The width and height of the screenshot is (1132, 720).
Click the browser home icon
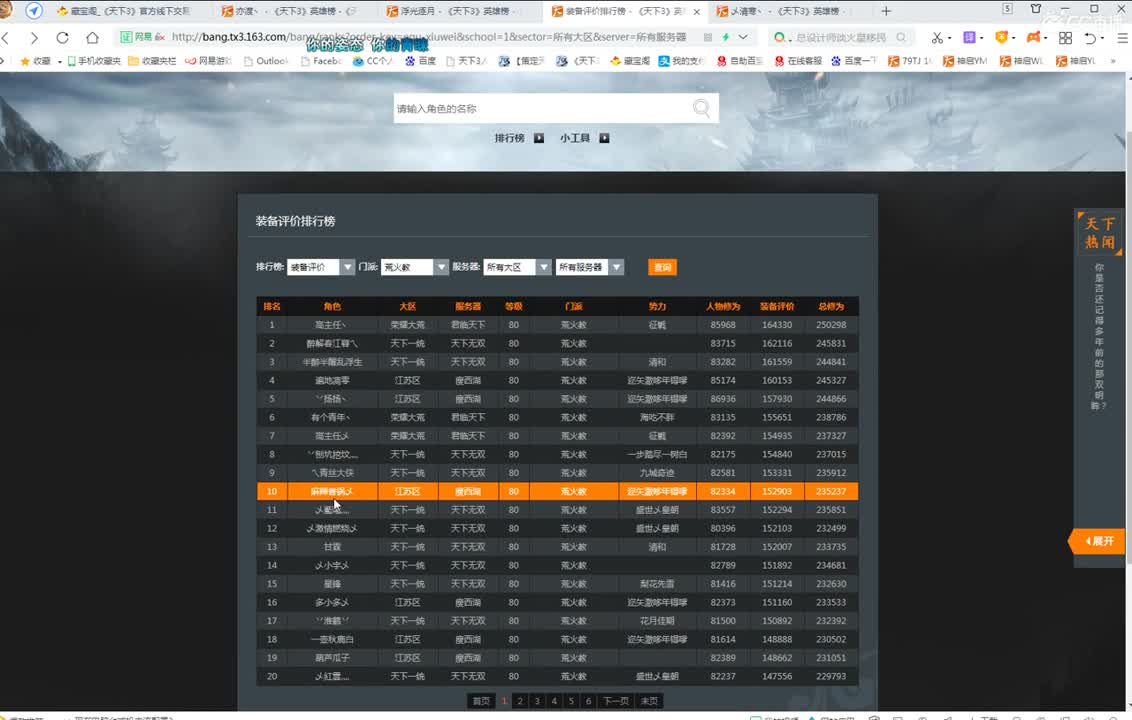[x=92, y=38]
